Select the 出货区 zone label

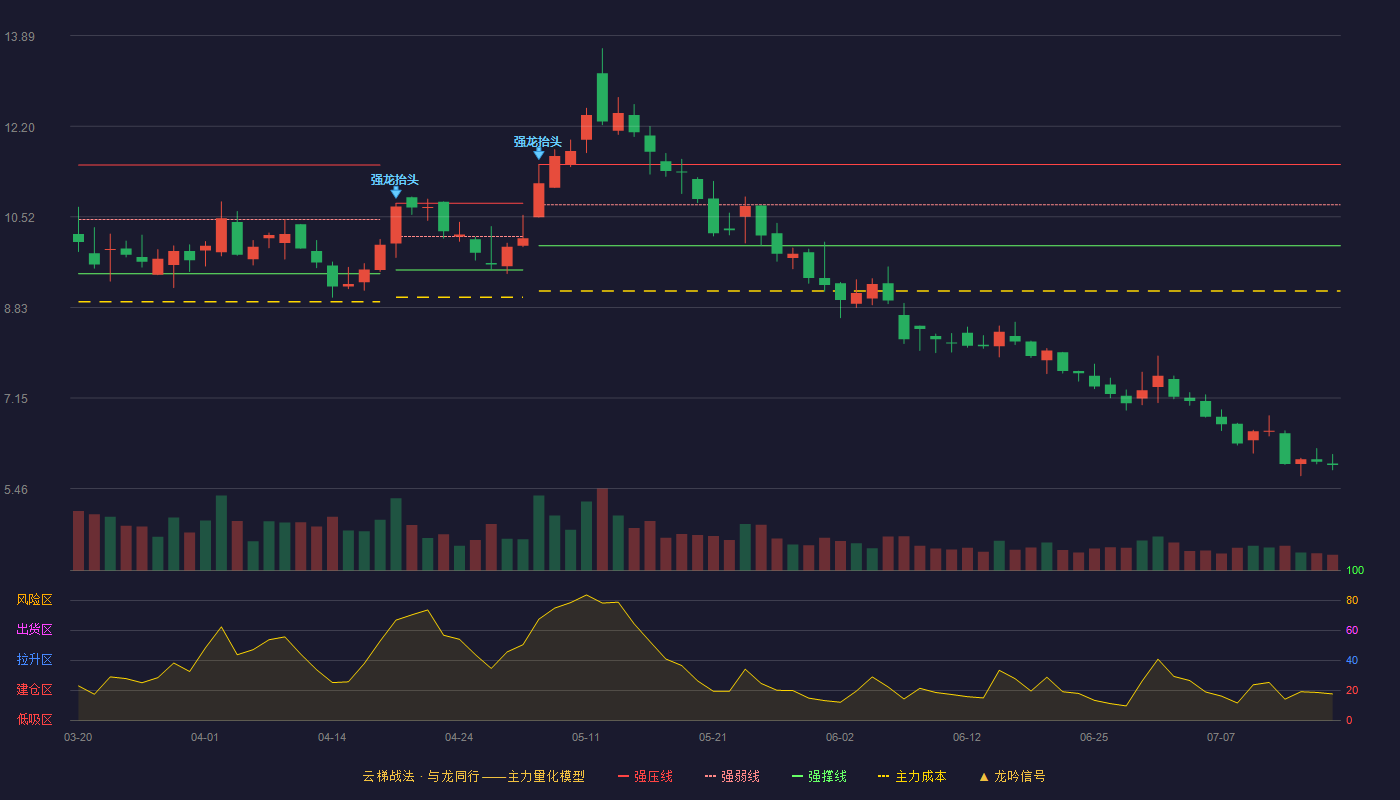pos(34,630)
